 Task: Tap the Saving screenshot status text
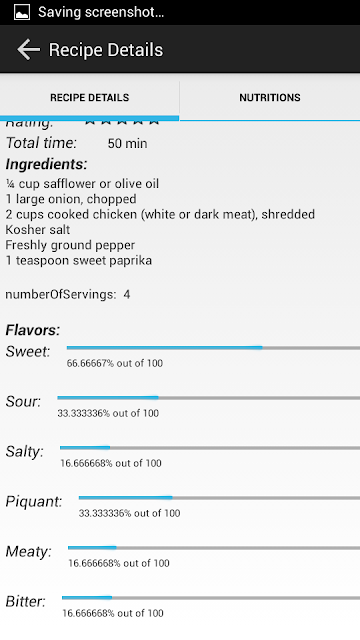[101, 12]
